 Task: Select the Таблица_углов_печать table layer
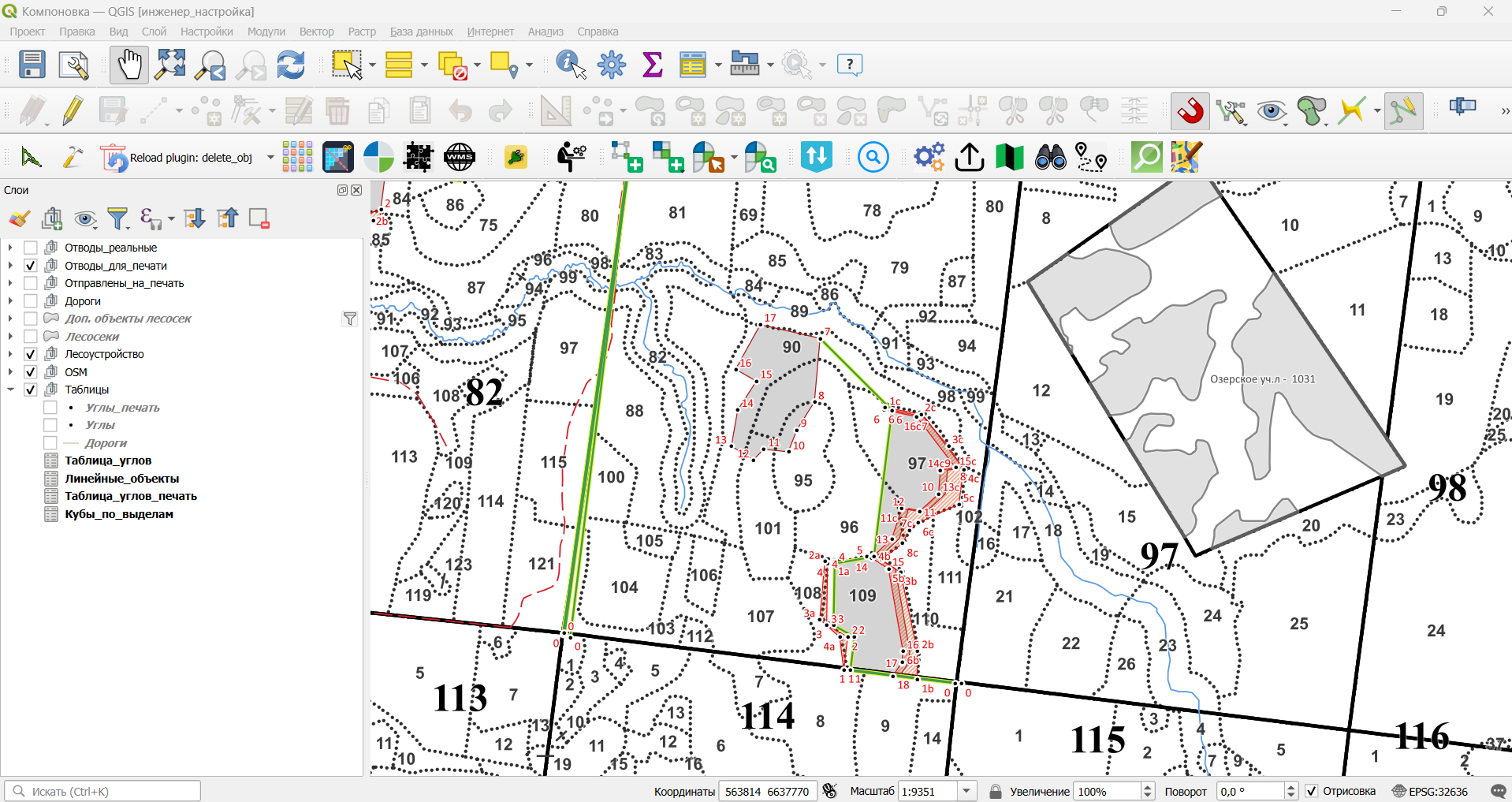(x=131, y=496)
